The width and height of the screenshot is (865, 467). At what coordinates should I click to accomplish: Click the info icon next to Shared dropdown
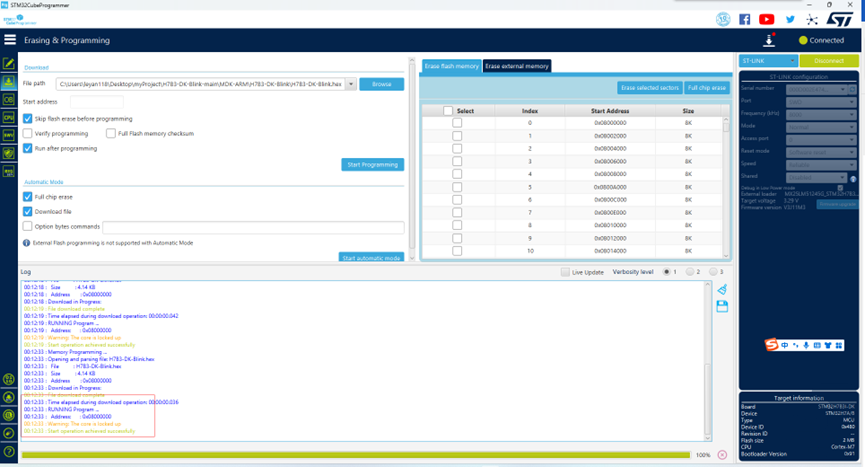(853, 179)
